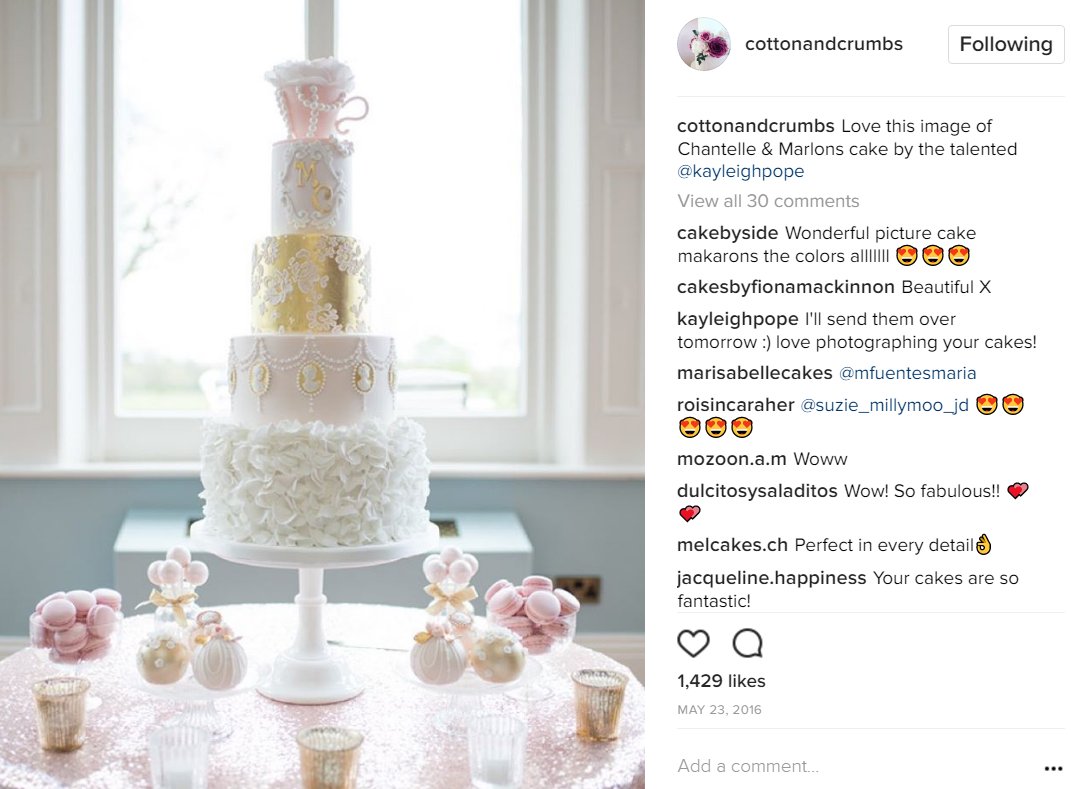Toggle the Following button

point(1005,44)
